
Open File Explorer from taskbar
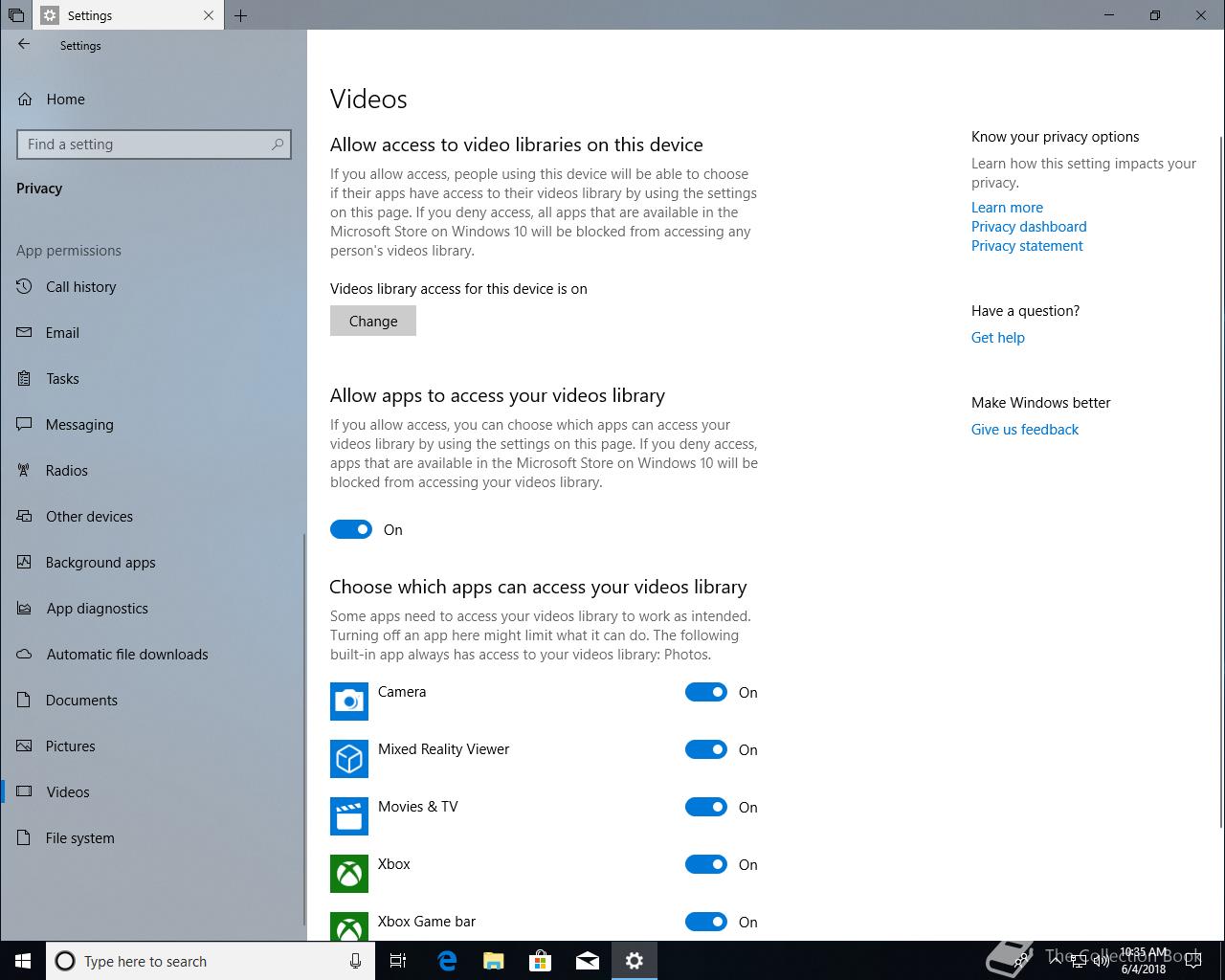pyautogui.click(x=494, y=961)
